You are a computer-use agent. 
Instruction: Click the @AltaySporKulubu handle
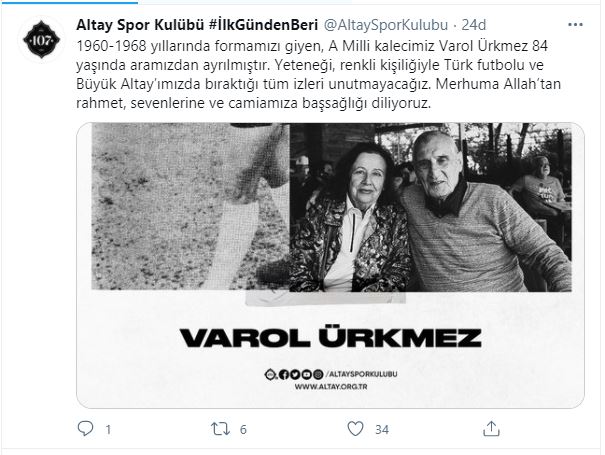point(385,25)
